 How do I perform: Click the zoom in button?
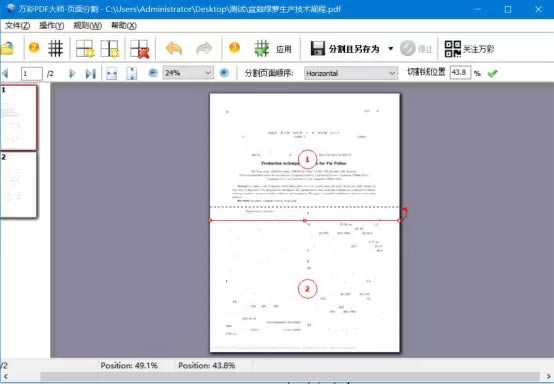(x=224, y=73)
